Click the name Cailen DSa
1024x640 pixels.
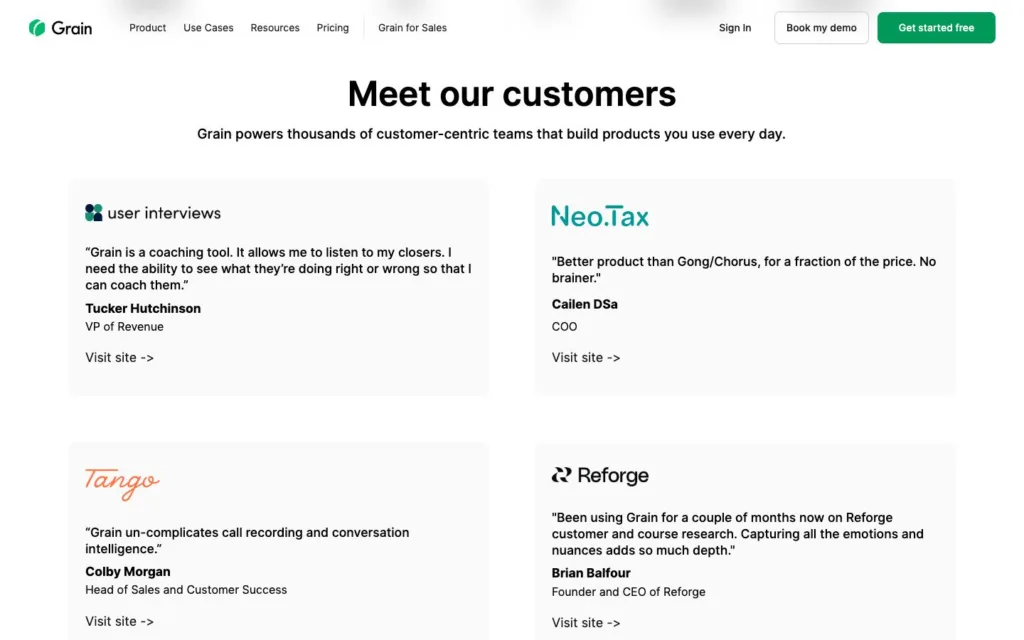(584, 304)
